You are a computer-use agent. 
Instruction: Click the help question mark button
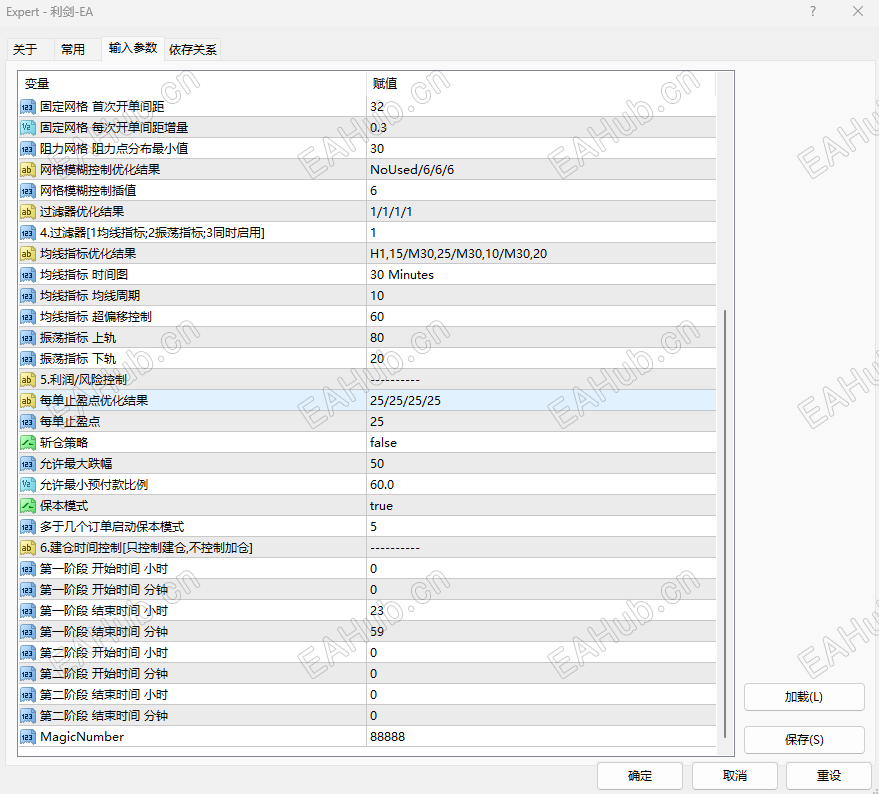[x=813, y=11]
